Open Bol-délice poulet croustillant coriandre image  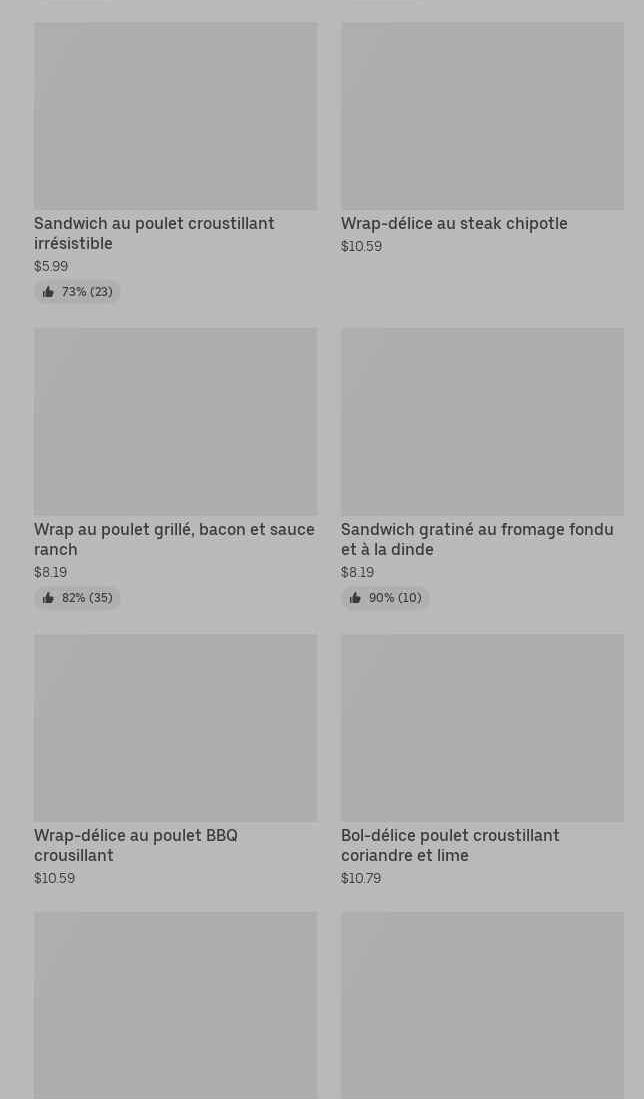(x=482, y=728)
